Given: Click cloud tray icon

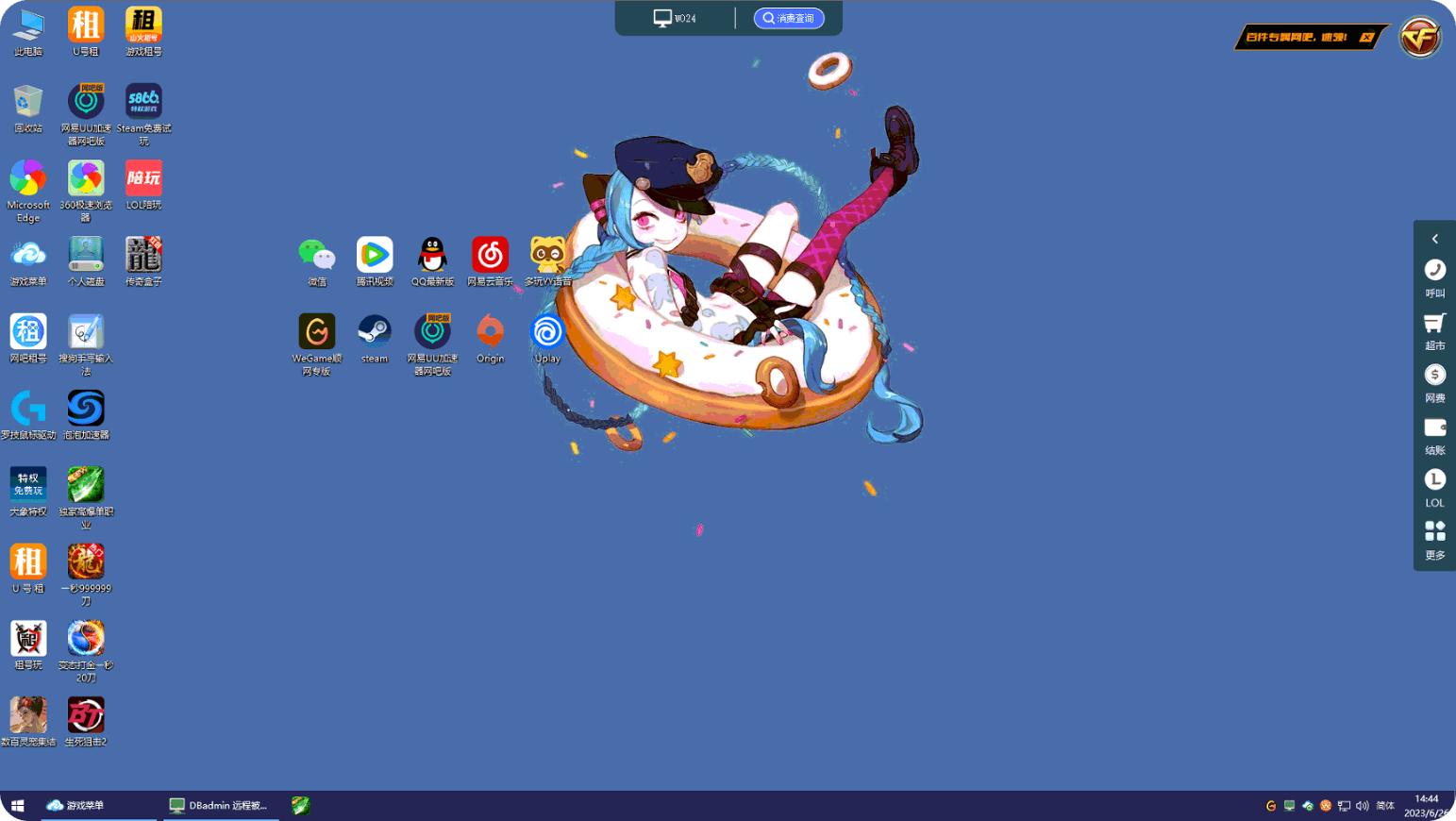Looking at the screenshot, I should (x=1308, y=806).
